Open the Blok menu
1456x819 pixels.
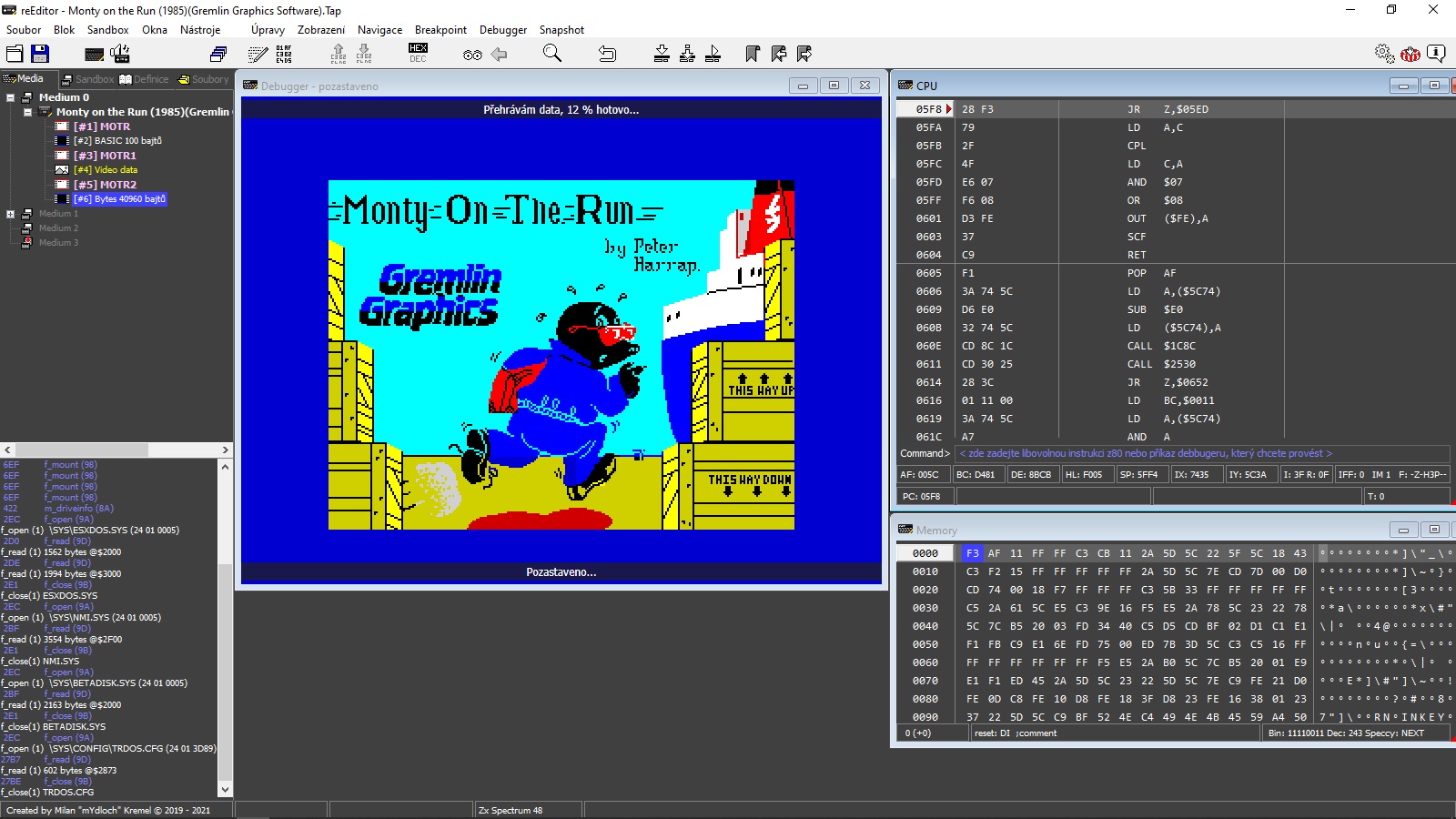click(x=65, y=30)
